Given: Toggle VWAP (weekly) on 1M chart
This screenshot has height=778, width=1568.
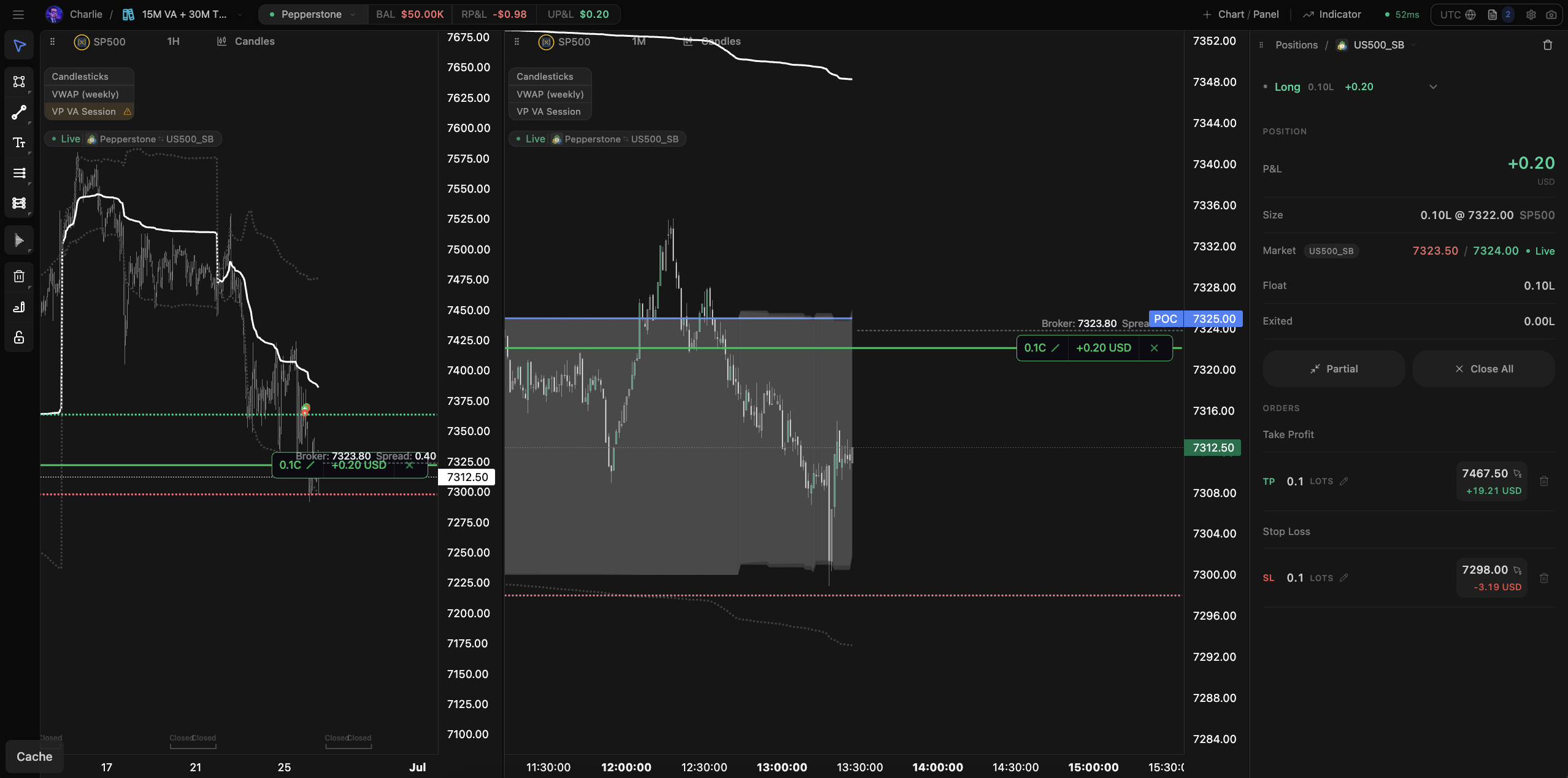Looking at the screenshot, I should pyautogui.click(x=550, y=94).
